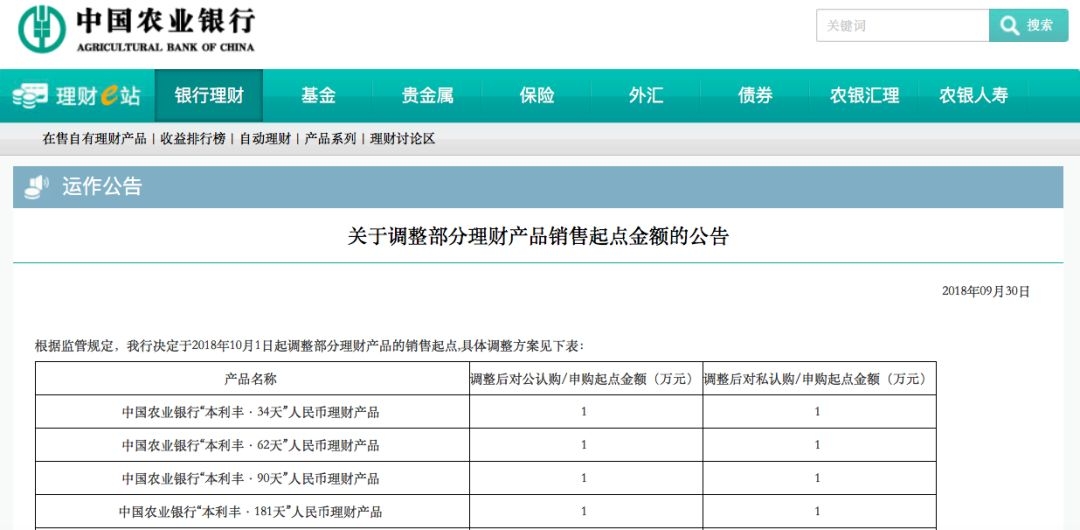The image size is (1080, 530).
Task: Click the 本利丰·34天 product row name
Action: click(x=251, y=412)
